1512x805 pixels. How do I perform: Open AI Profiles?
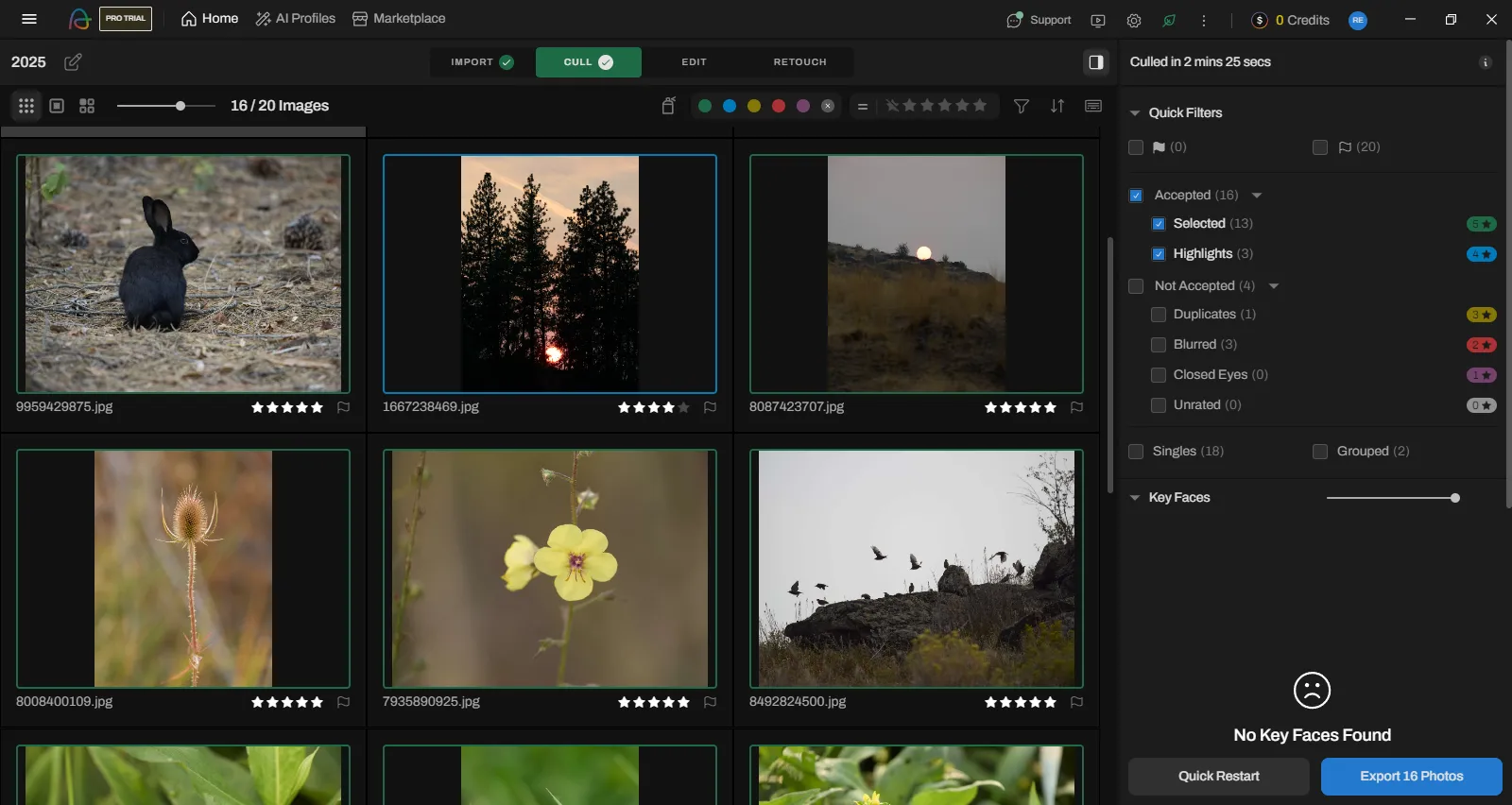(296, 19)
